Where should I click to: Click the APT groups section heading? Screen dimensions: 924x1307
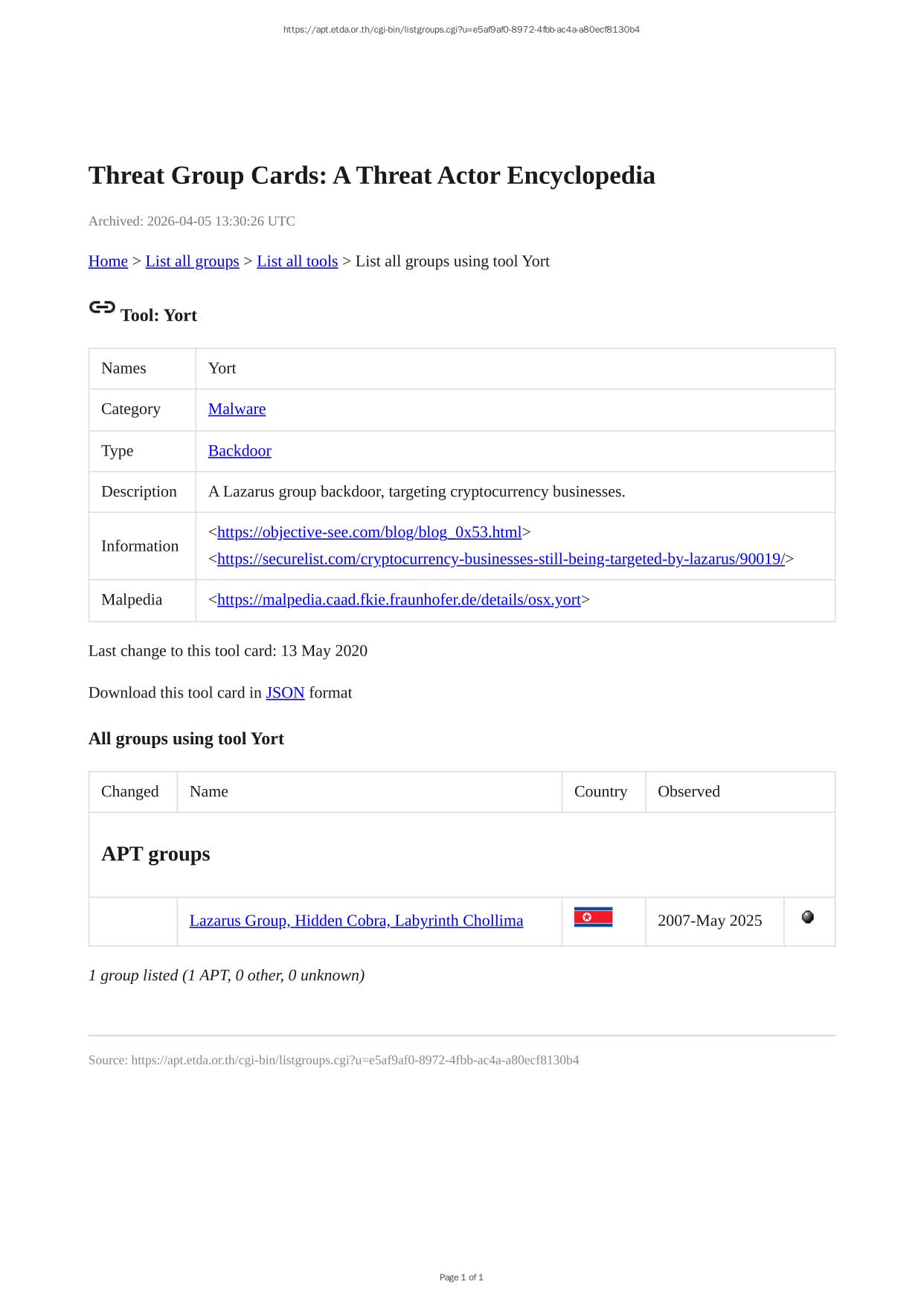(x=155, y=854)
